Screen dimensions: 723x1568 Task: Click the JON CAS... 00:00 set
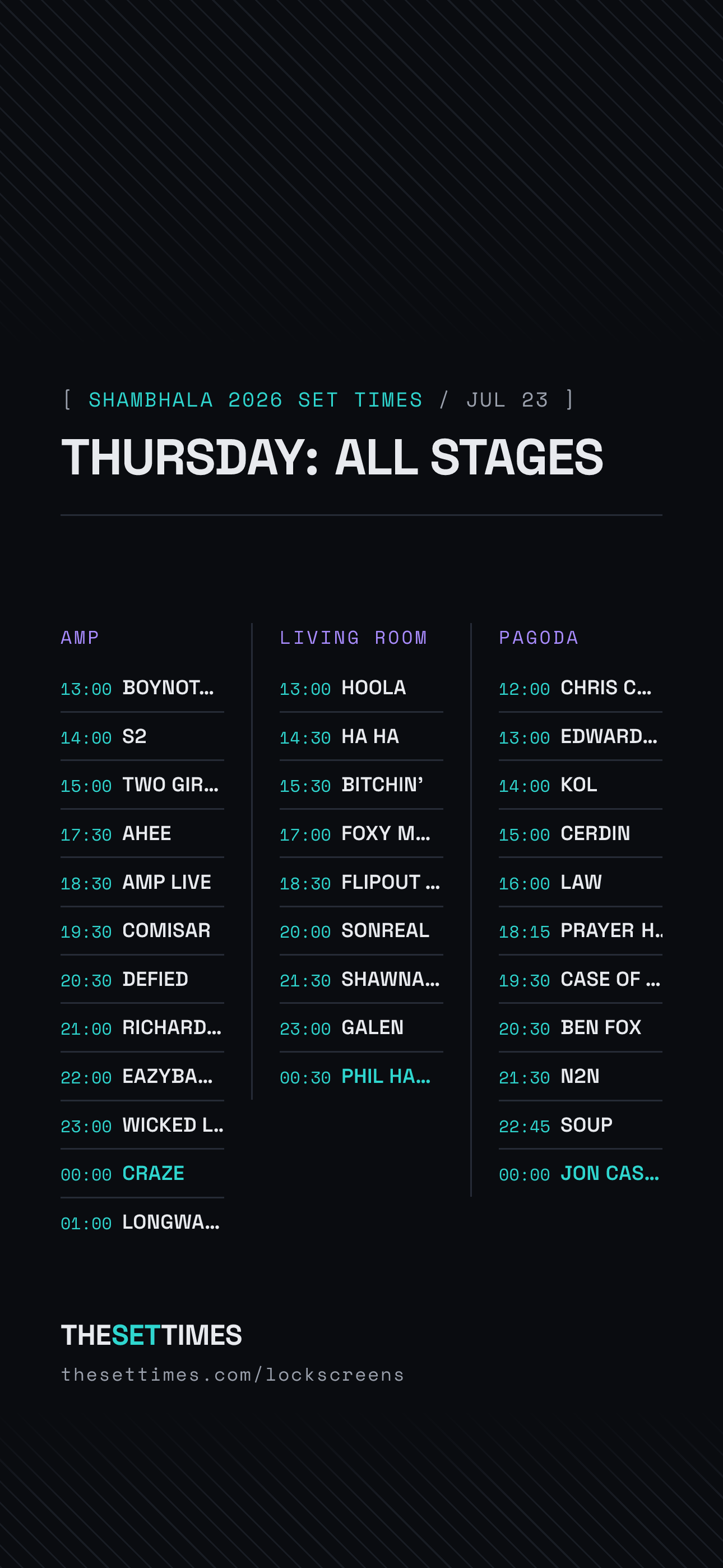tap(581, 1174)
